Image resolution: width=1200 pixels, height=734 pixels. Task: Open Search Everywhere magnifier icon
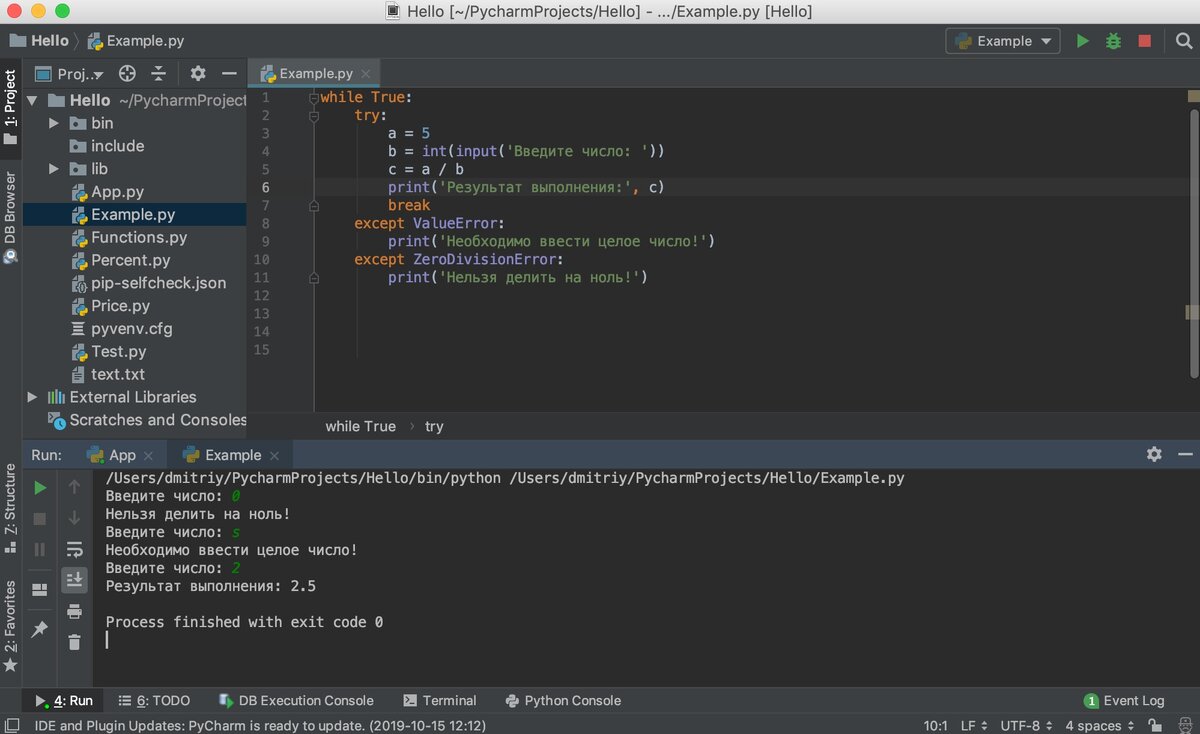[x=1184, y=41]
